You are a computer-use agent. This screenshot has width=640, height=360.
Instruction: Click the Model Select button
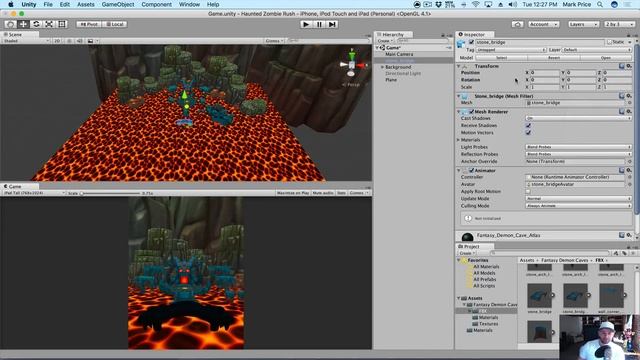pos(502,58)
